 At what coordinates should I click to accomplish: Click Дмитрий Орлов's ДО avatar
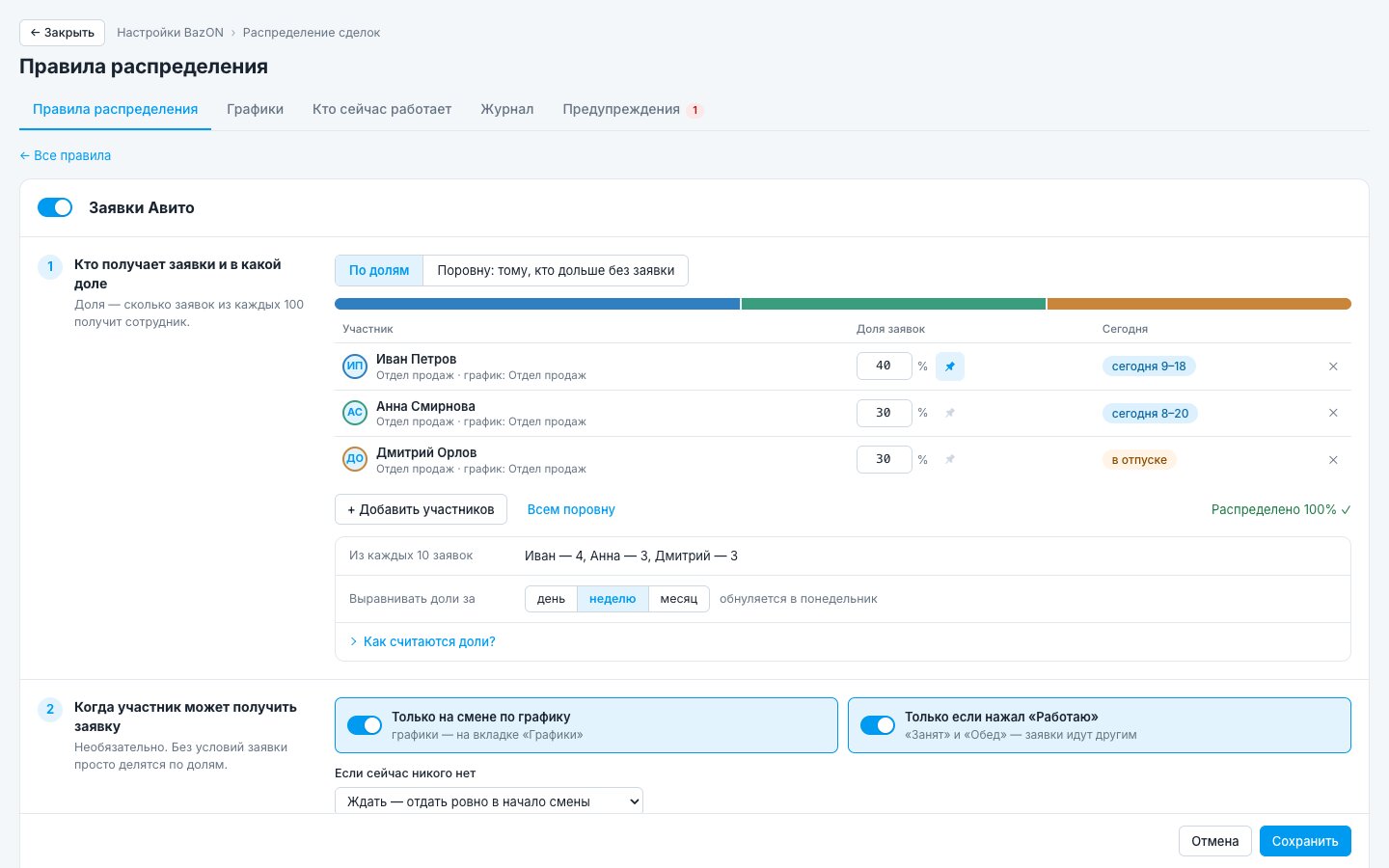click(355, 459)
